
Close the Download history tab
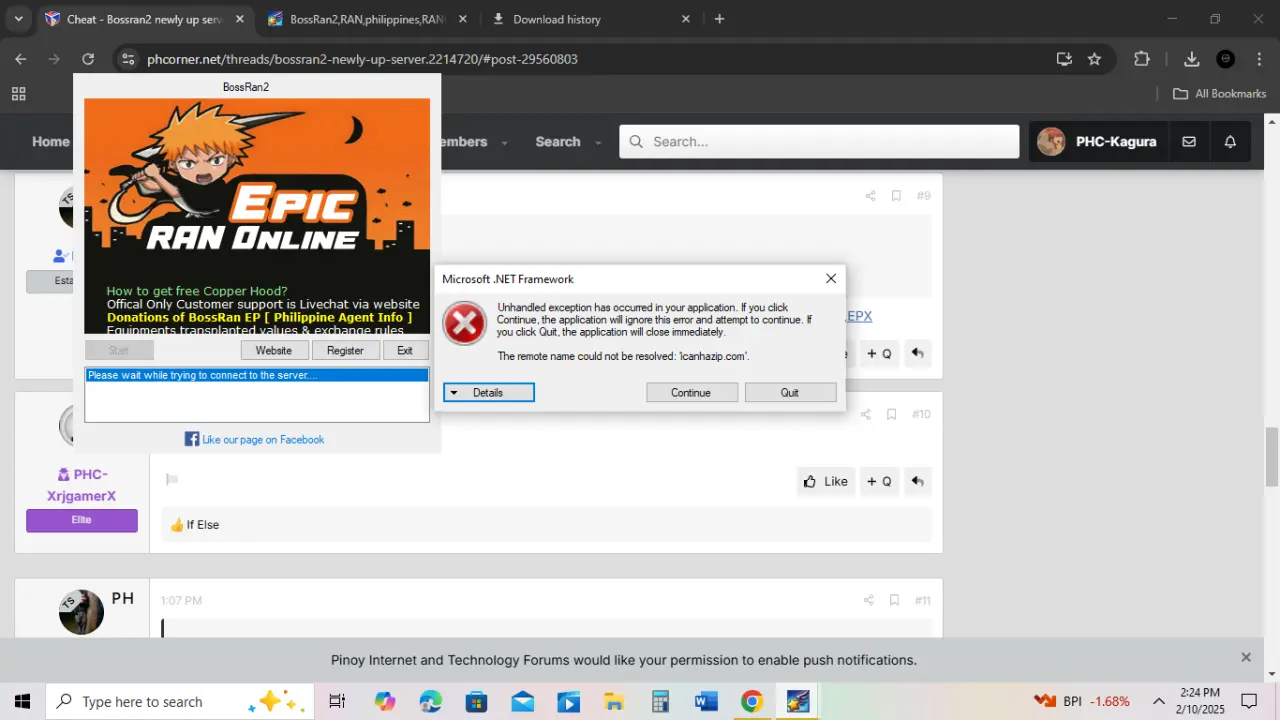point(685,19)
